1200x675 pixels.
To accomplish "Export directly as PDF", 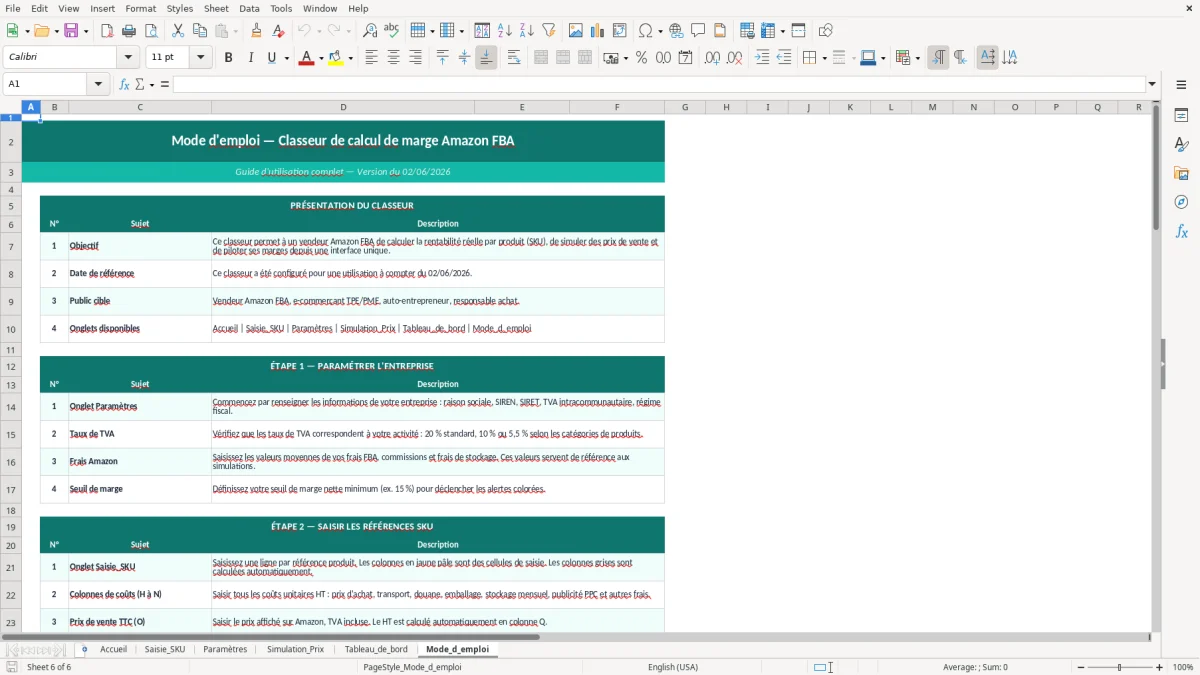I will [107, 31].
